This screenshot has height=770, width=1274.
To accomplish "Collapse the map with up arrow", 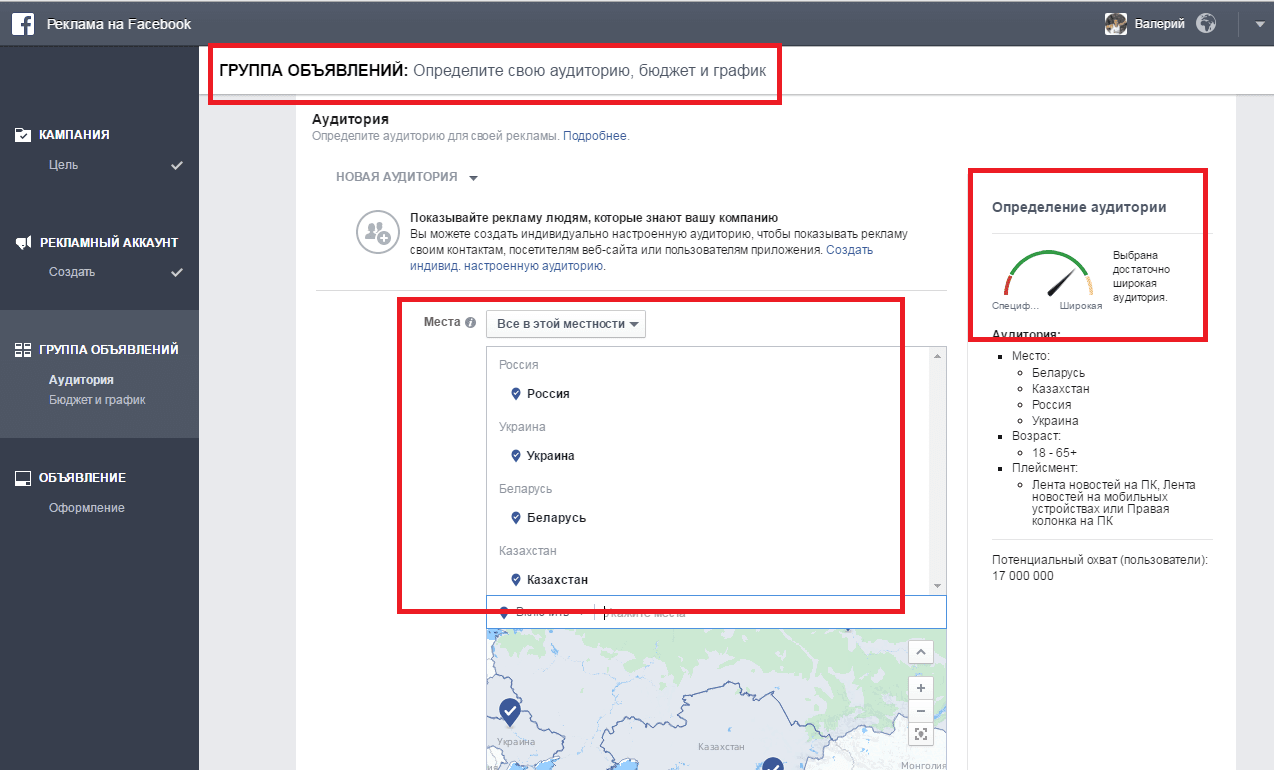I will (921, 652).
